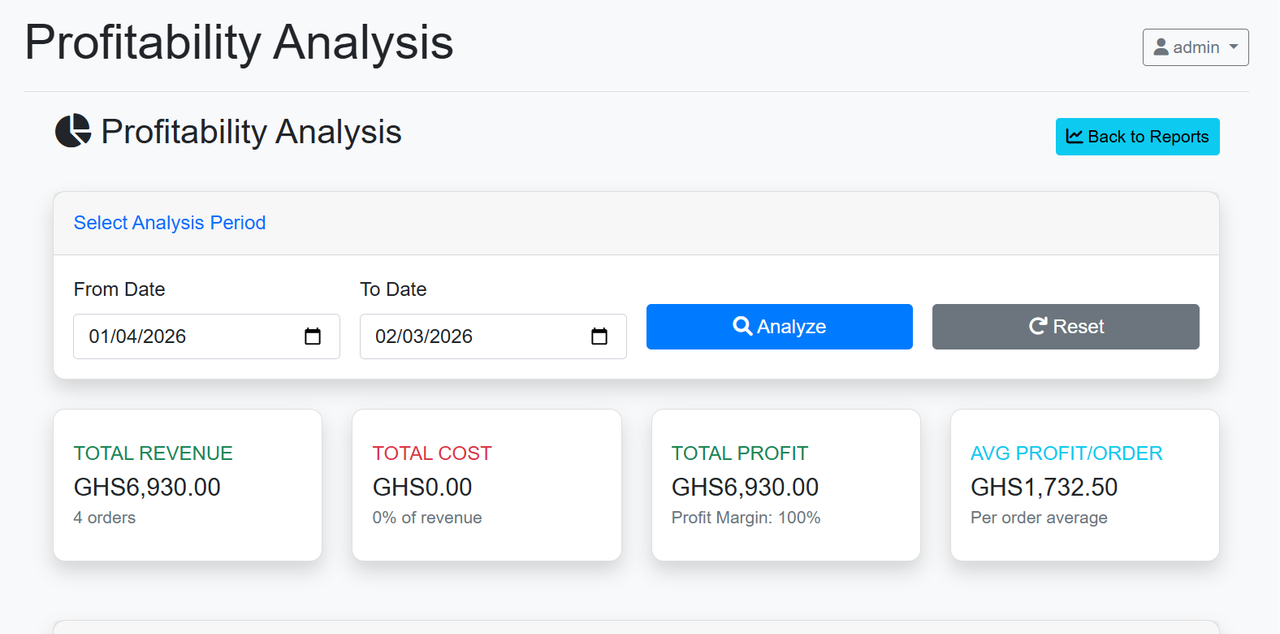Go back via the Back to Reports text
Viewport: 1280px width, 634px height.
click(1148, 137)
